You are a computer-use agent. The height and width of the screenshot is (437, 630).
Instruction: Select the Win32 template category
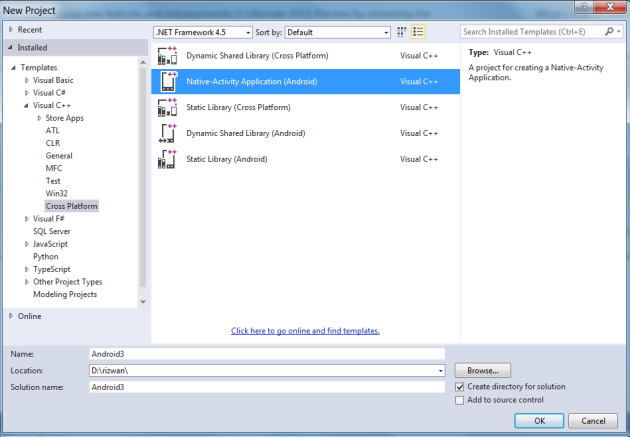click(x=57, y=194)
